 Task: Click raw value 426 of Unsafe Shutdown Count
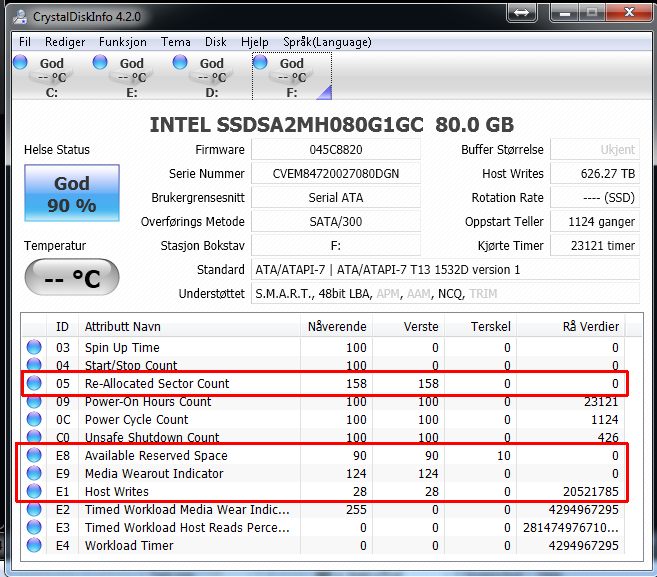pos(608,437)
